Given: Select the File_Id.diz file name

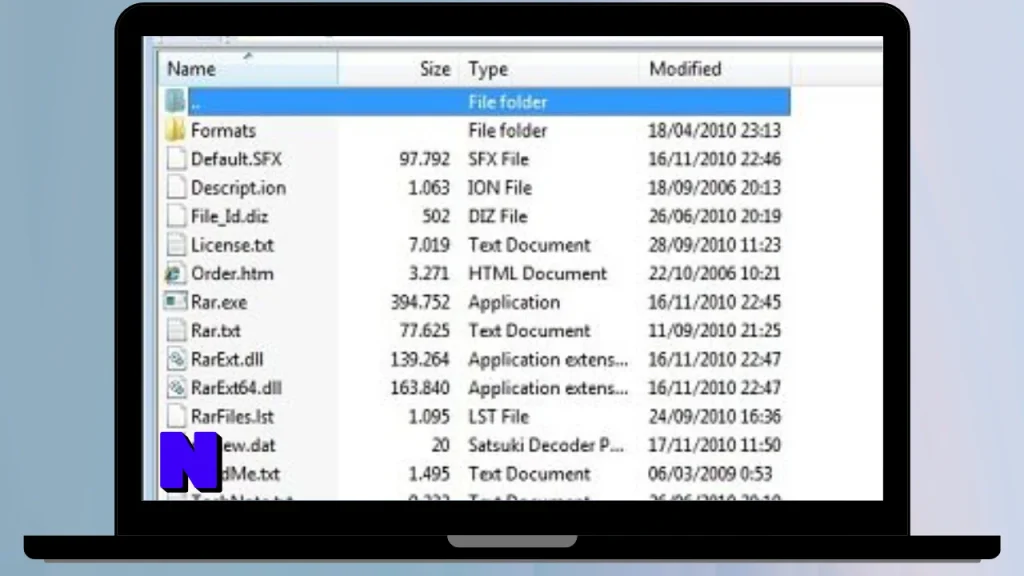Looking at the screenshot, I should 229,217.
